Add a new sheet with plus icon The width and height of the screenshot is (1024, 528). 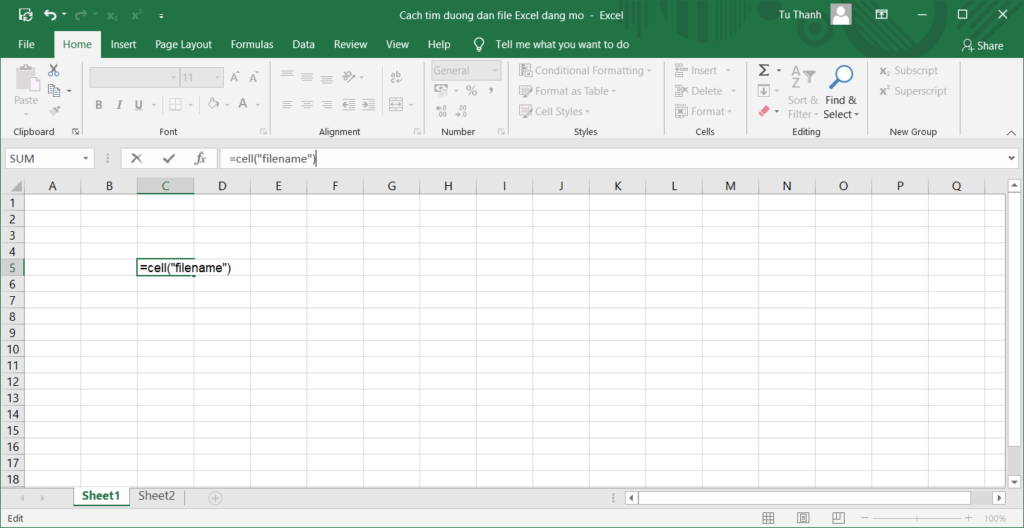215,497
